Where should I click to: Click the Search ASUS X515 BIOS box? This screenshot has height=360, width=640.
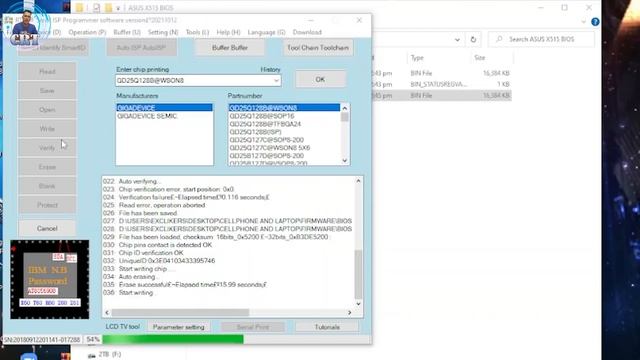[542, 39]
